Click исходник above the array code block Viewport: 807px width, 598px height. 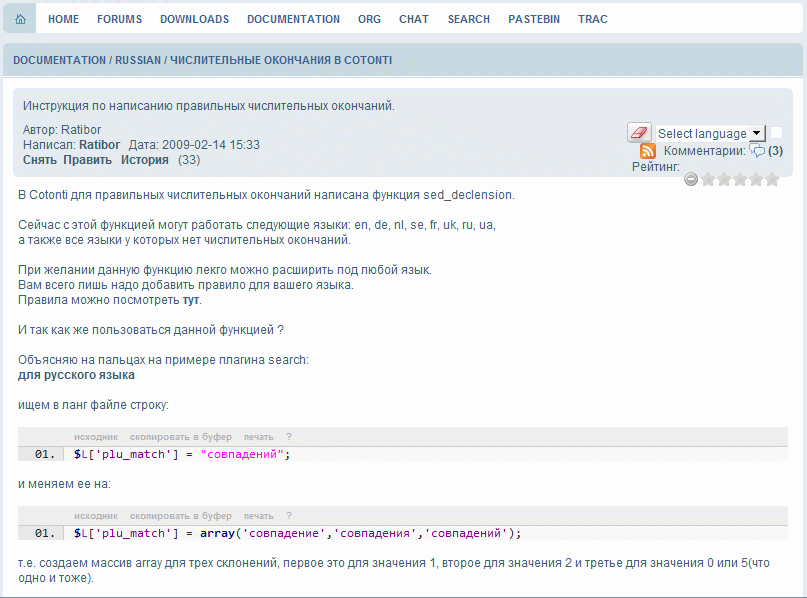pos(96,516)
